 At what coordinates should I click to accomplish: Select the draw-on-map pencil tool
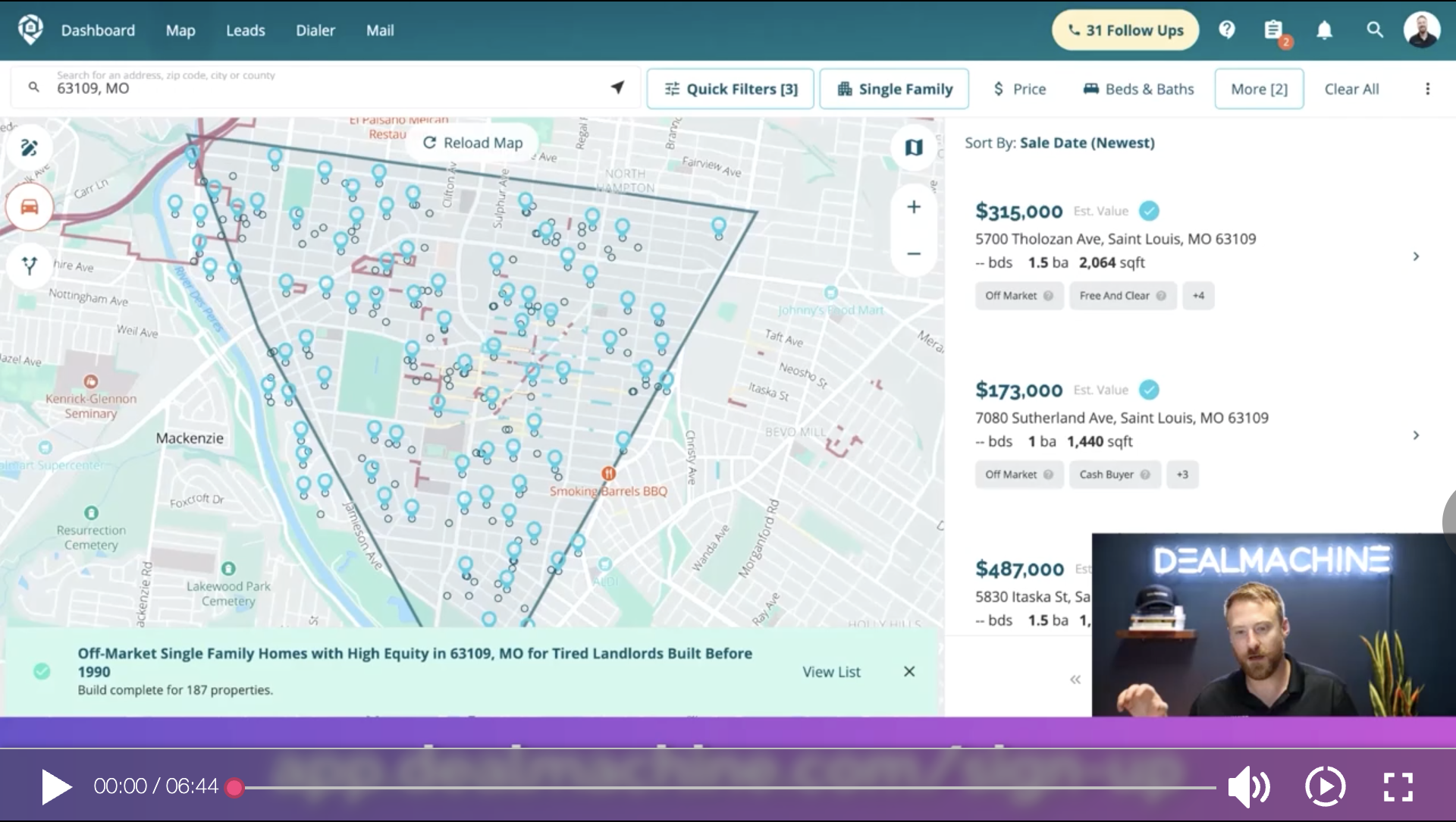(30, 147)
